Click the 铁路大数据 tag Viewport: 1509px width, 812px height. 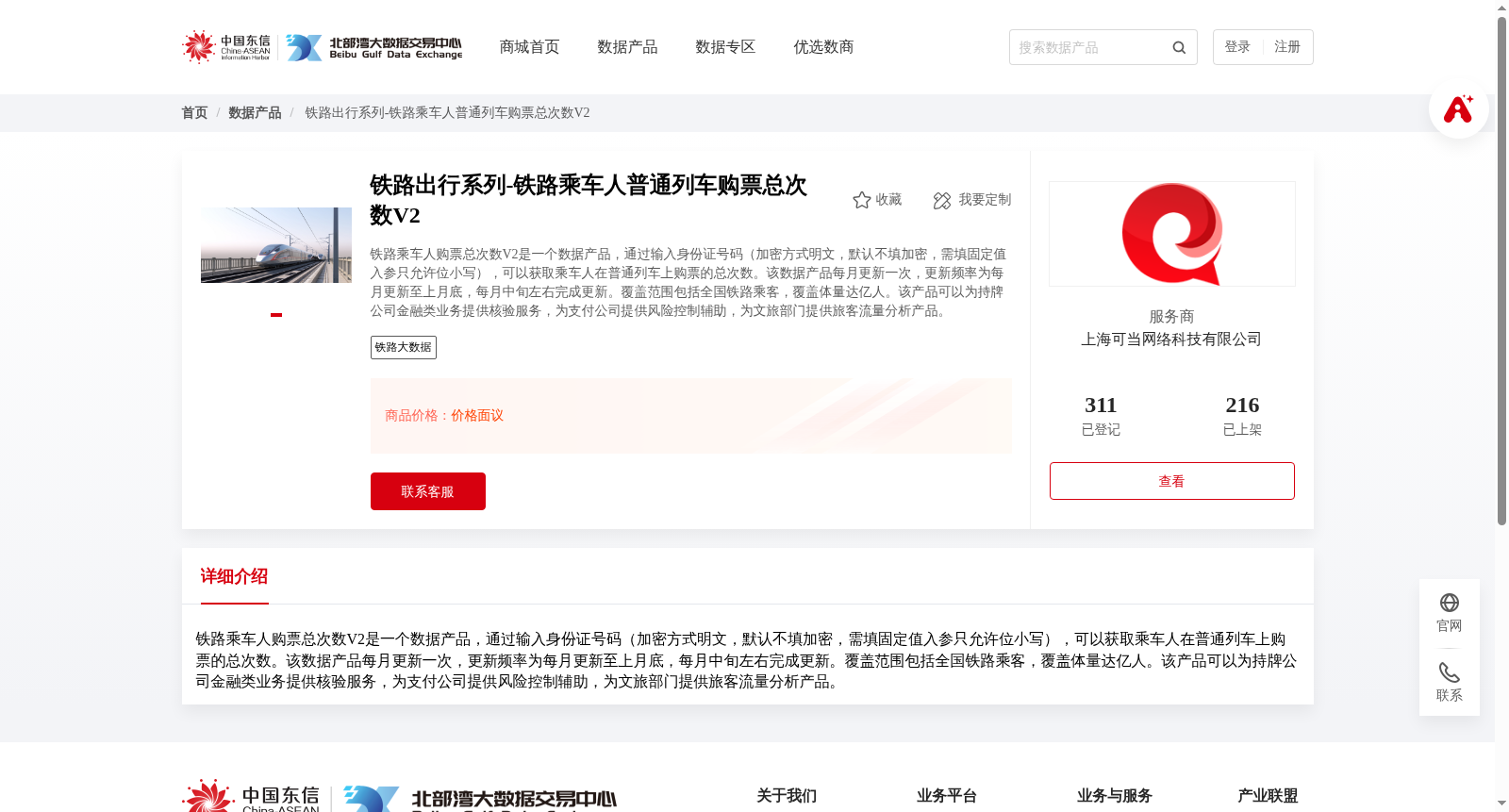pyautogui.click(x=404, y=347)
